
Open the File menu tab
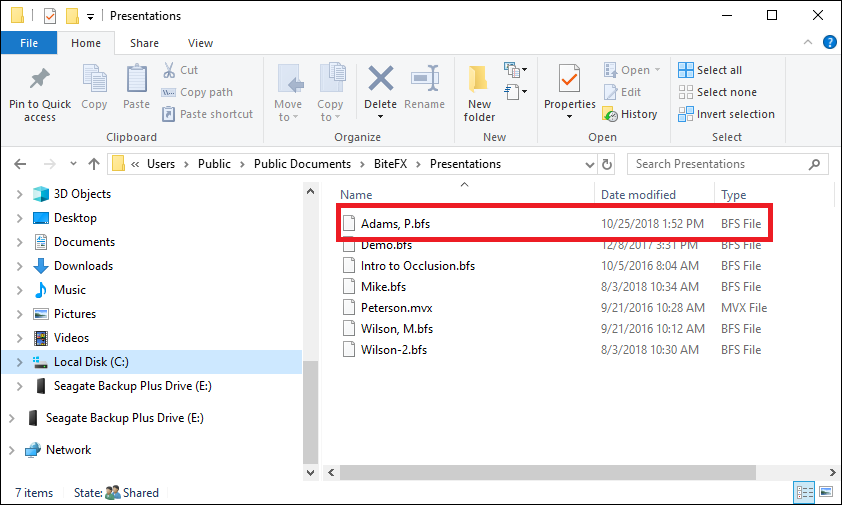(x=29, y=43)
